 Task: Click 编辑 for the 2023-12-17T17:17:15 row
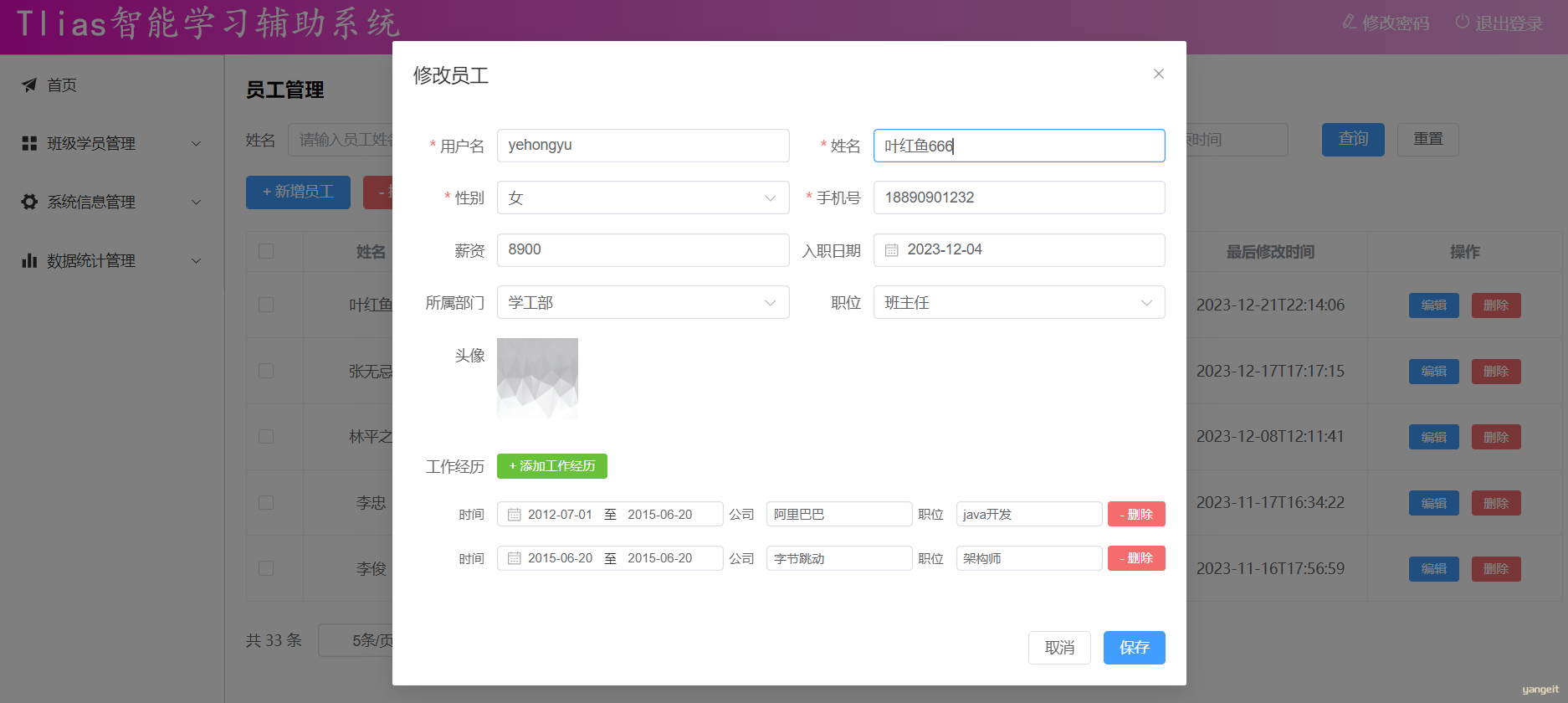pyautogui.click(x=1434, y=372)
